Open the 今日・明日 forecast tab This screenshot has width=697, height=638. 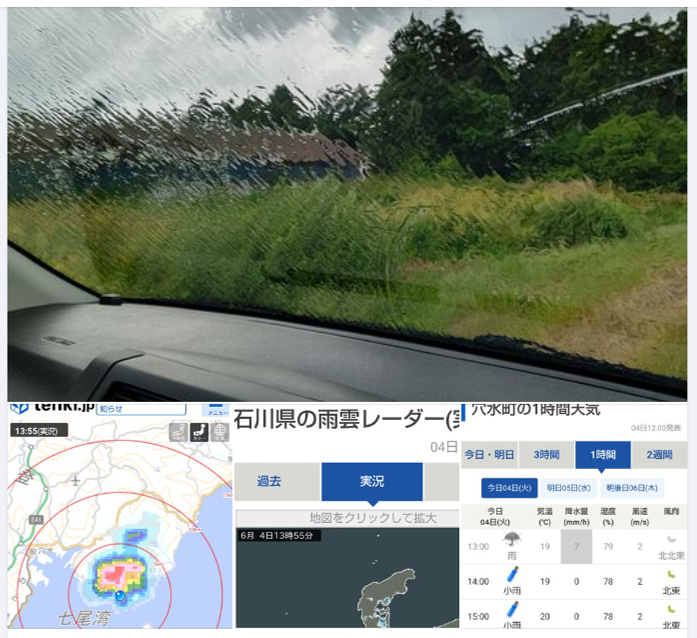[489, 455]
